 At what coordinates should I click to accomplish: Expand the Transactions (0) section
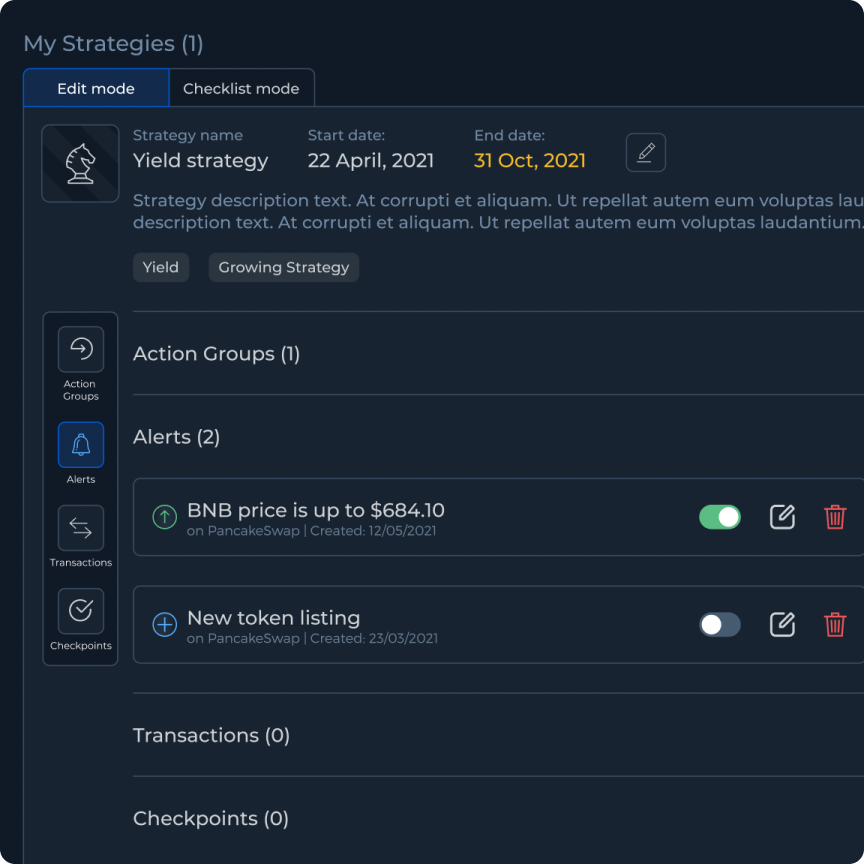[x=212, y=736]
